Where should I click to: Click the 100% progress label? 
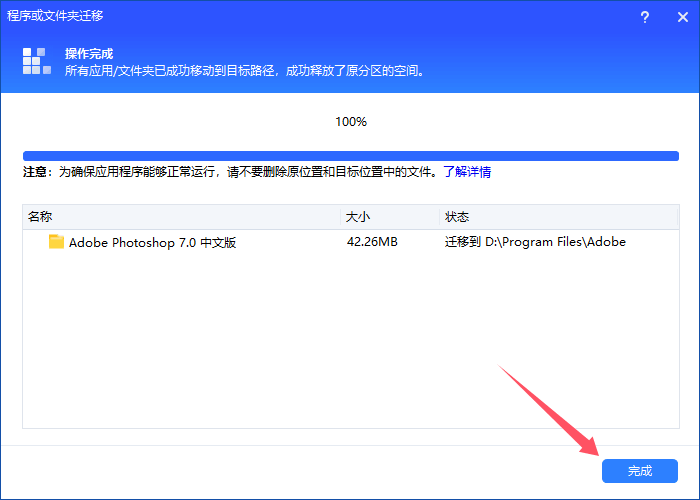(x=351, y=122)
